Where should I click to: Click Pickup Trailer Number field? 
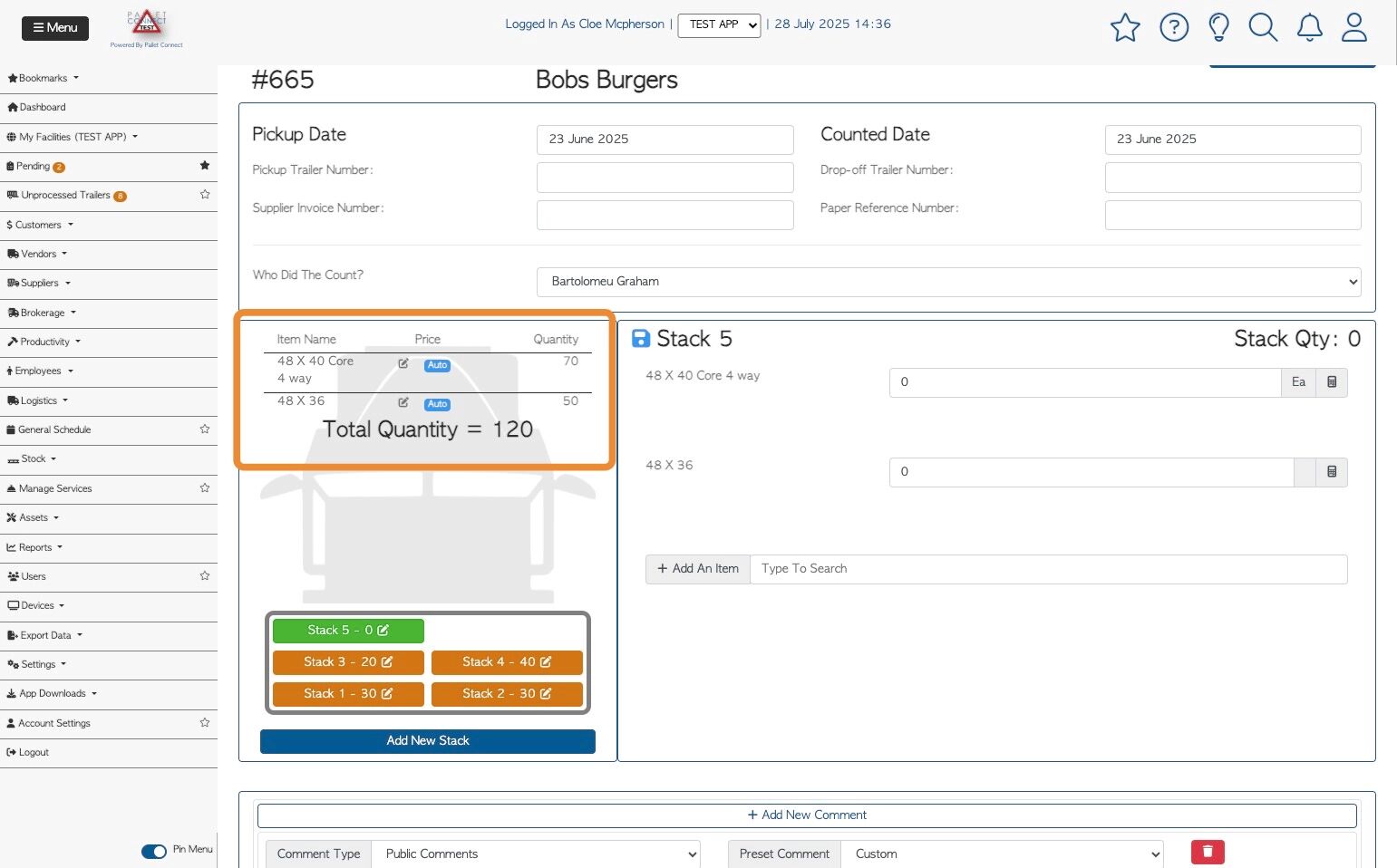[x=665, y=178]
